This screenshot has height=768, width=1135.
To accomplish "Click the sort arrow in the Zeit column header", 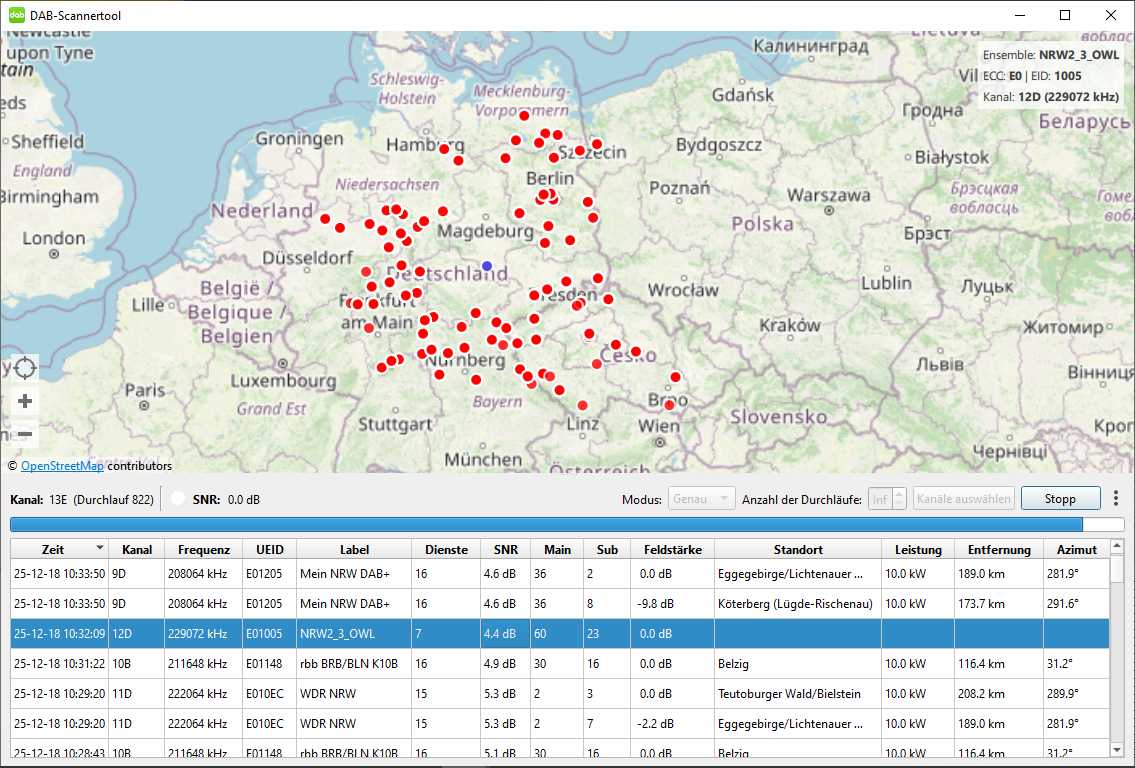I will pos(100,548).
